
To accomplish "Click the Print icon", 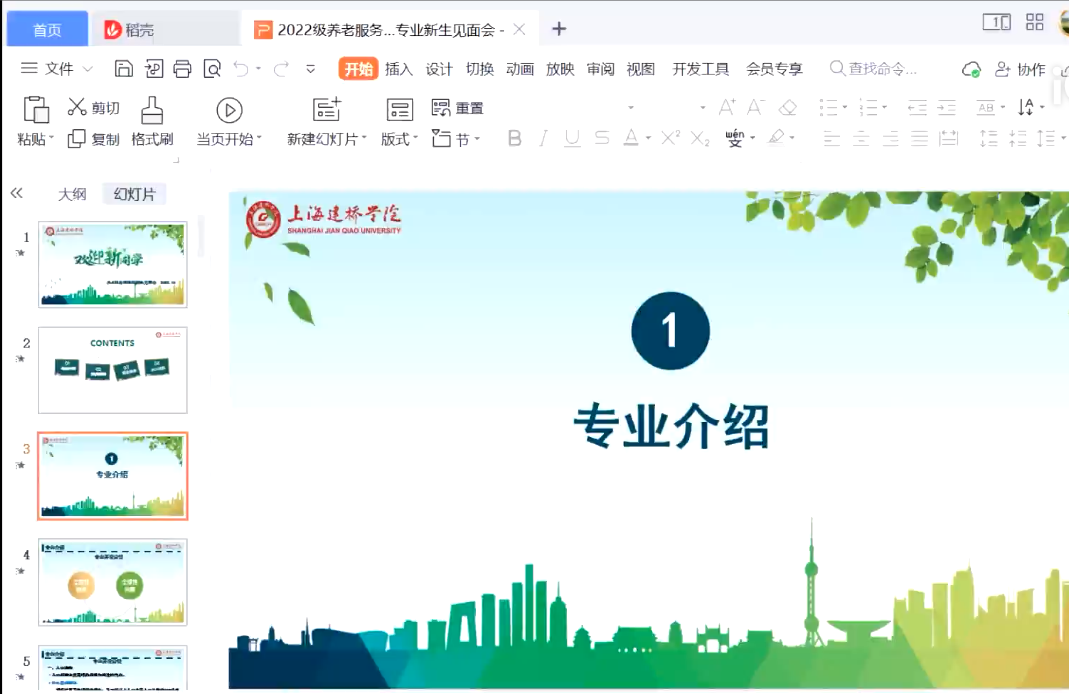I will coord(182,69).
